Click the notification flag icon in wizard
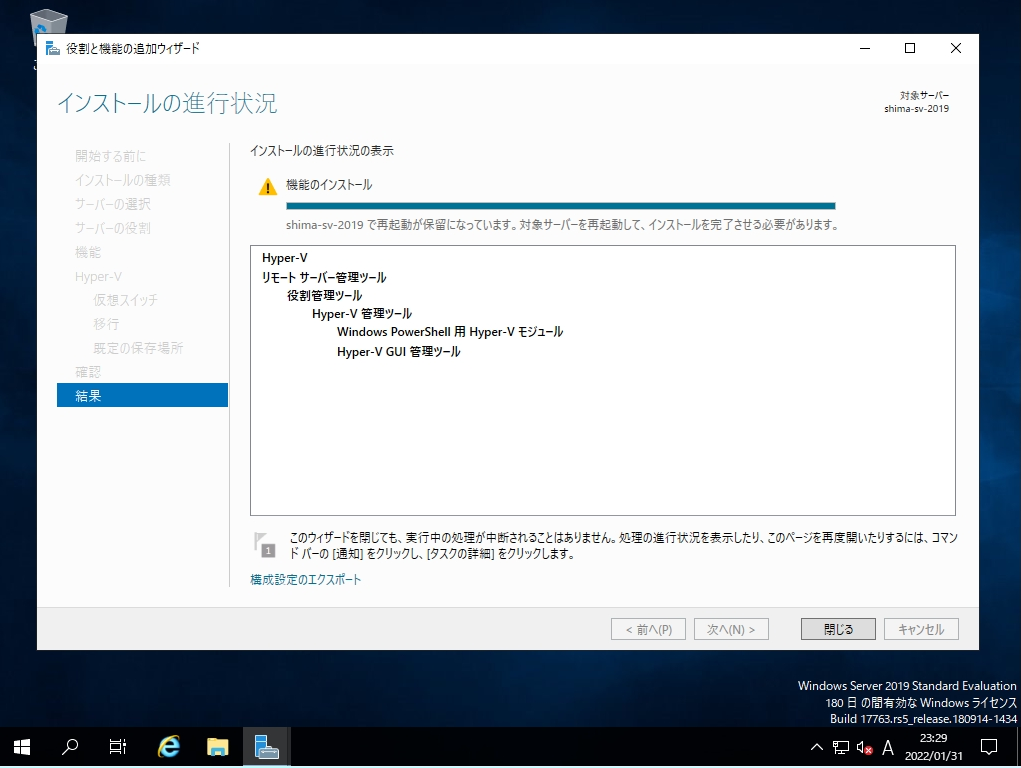1021x768 pixels. (x=264, y=545)
